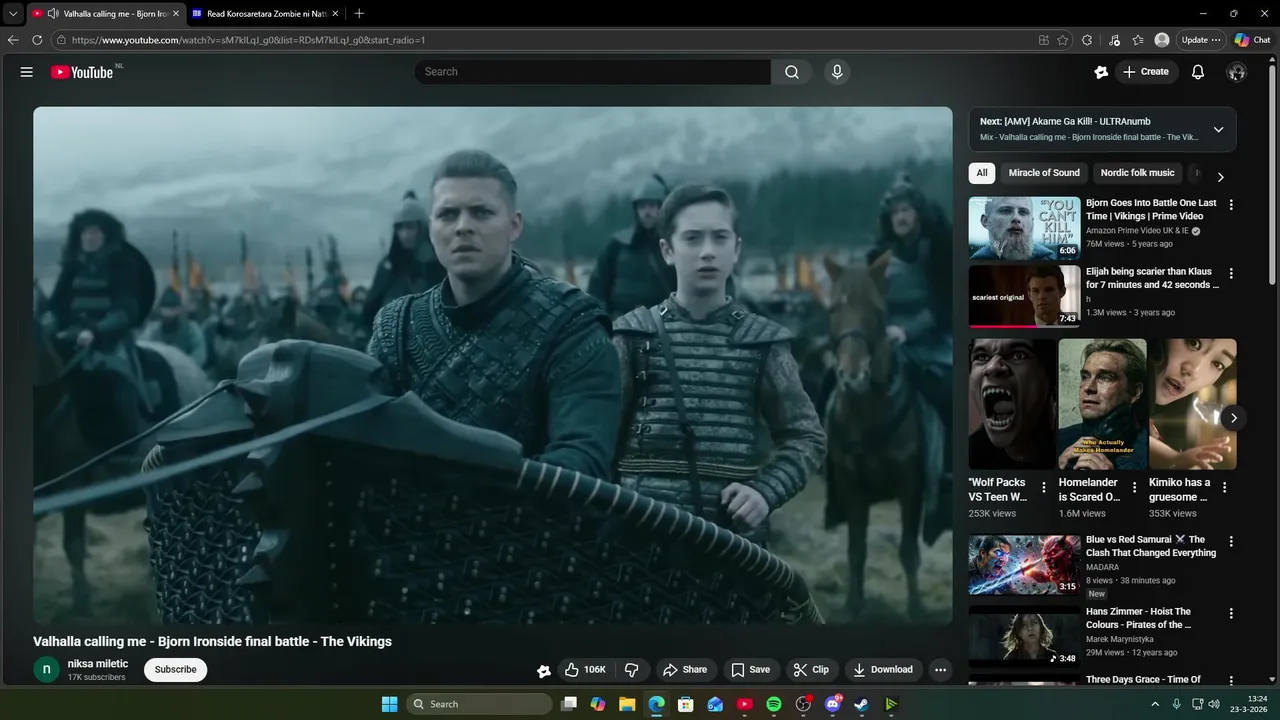The height and width of the screenshot is (720, 1280).
Task: Go back with browser back arrow
Action: click(13, 40)
